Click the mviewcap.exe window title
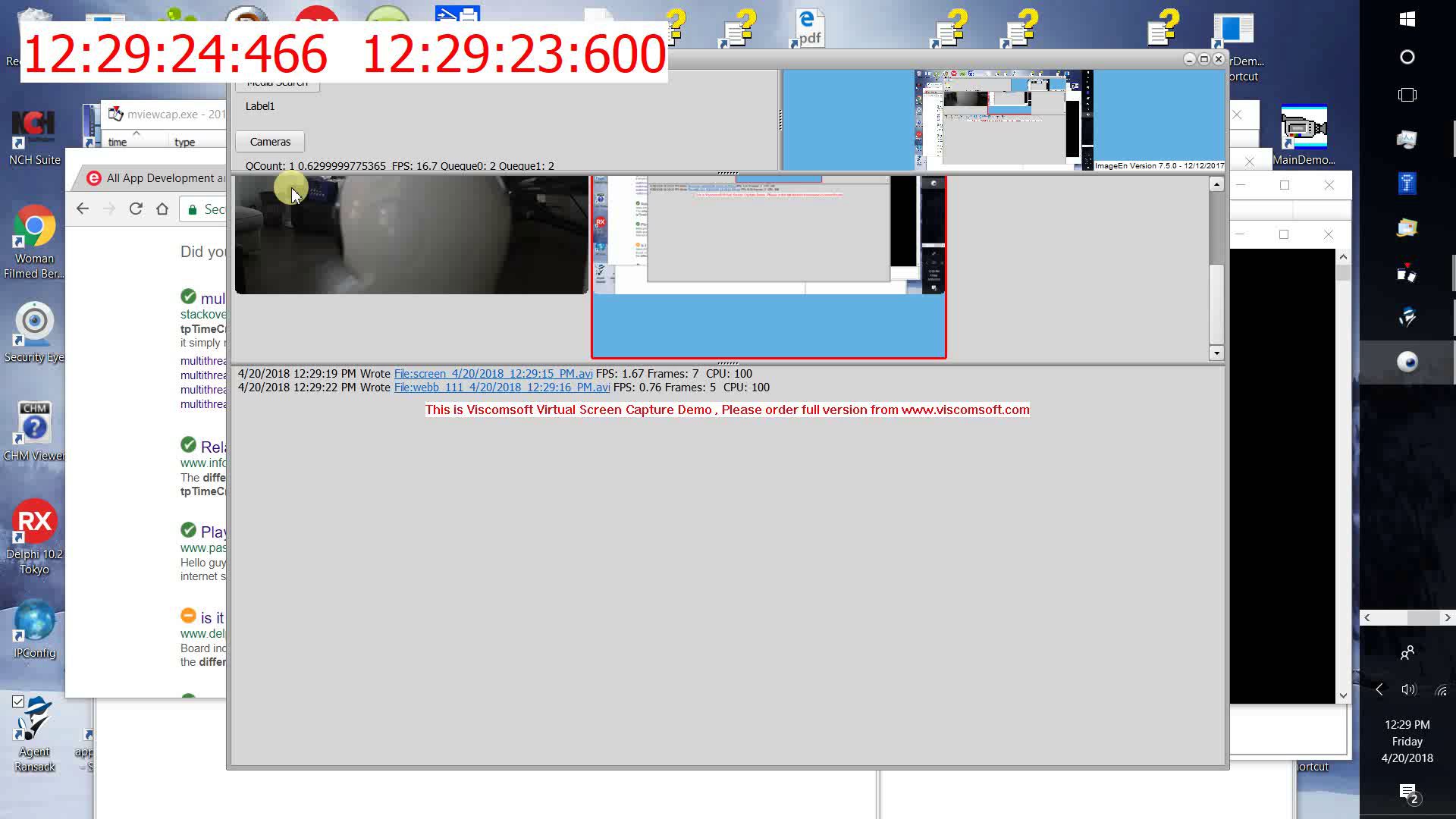The height and width of the screenshot is (819, 1456). 175,115
